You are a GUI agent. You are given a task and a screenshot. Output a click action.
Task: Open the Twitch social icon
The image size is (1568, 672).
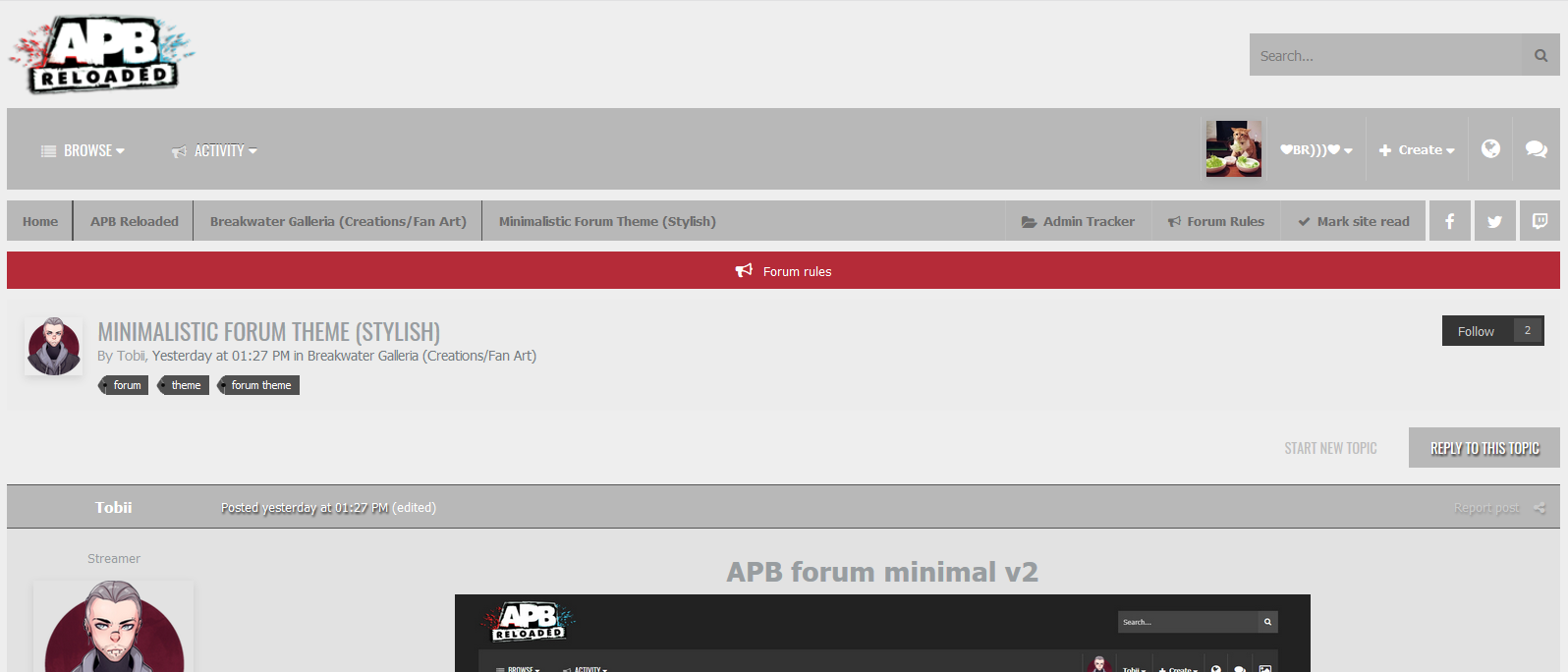click(1540, 221)
